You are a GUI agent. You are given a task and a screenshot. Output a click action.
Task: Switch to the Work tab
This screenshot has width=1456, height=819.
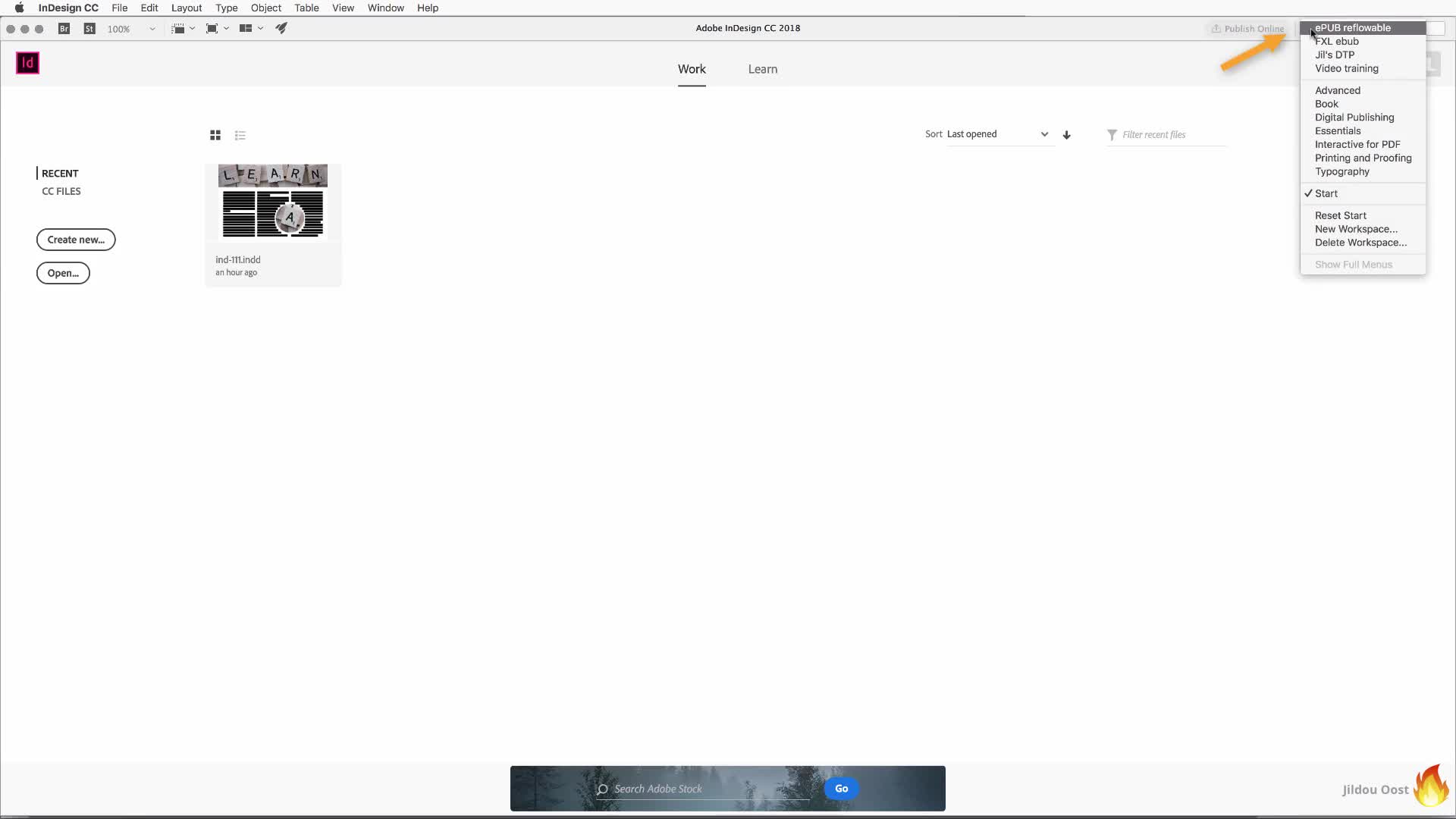tap(692, 70)
